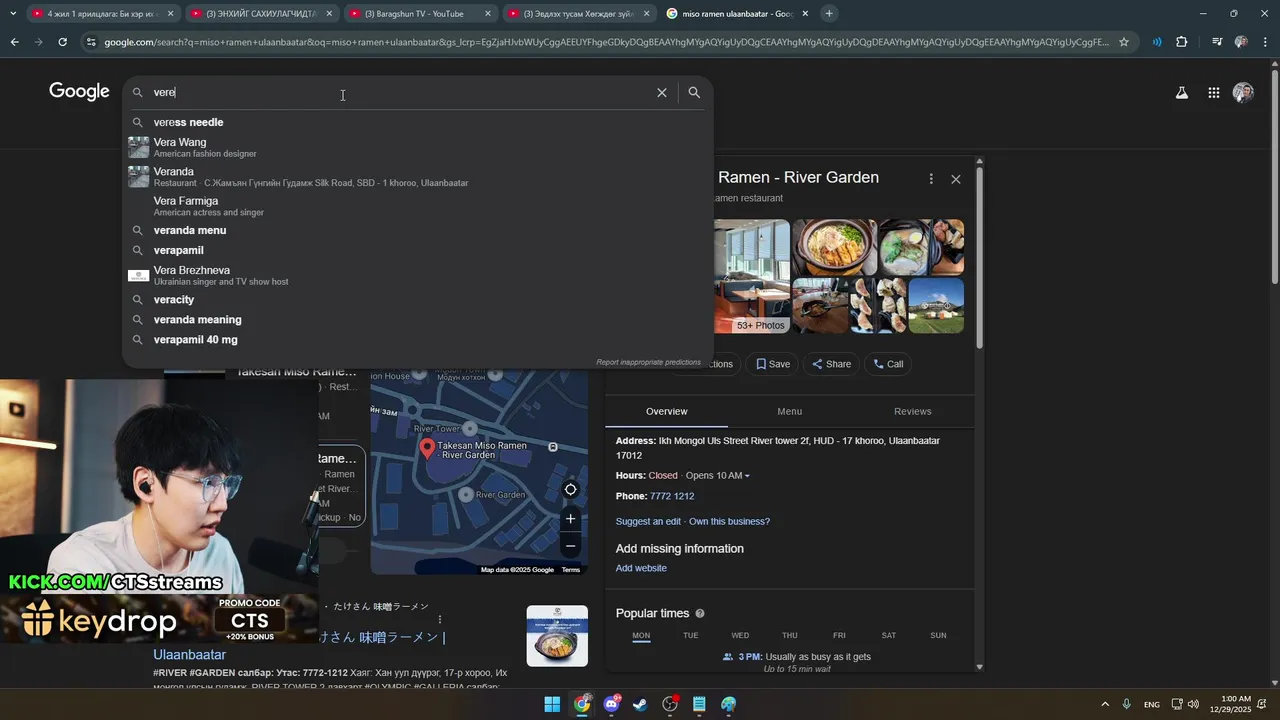View site information icon in address bar

click(91, 42)
